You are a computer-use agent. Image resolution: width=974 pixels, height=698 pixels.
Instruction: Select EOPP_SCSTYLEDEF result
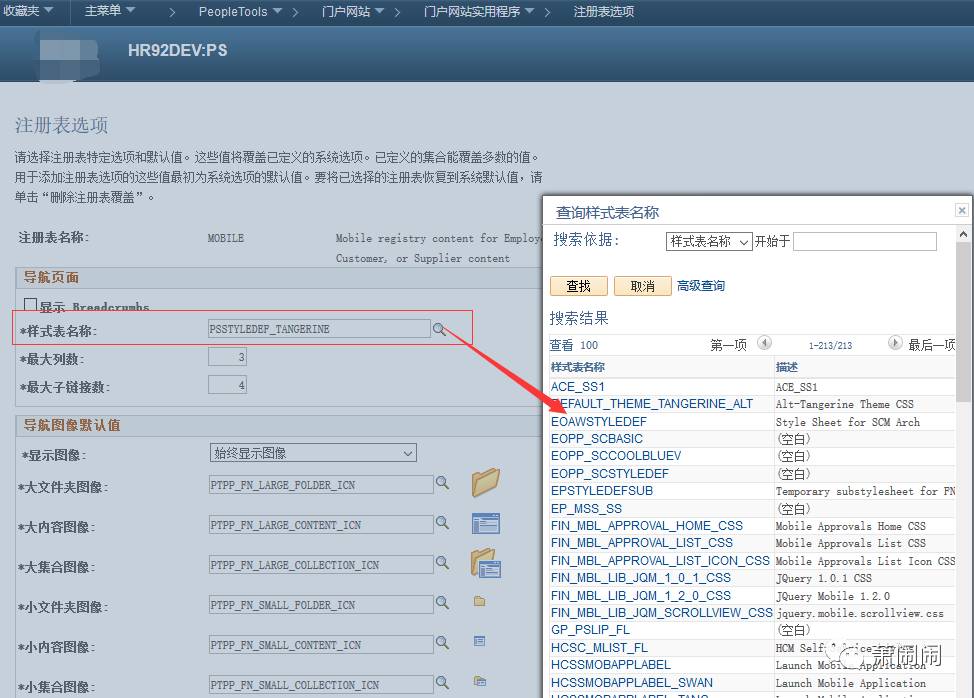610,473
